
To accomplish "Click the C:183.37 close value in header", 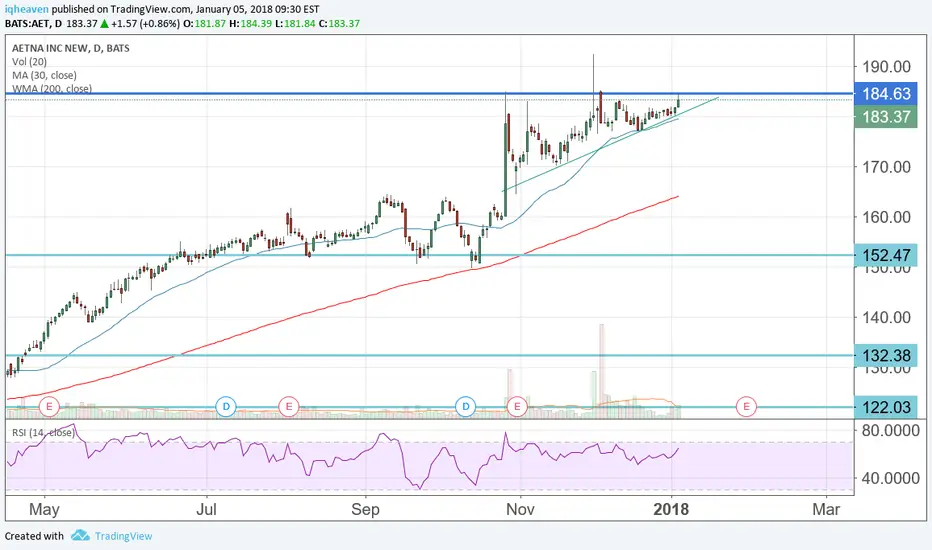I will click(339, 24).
